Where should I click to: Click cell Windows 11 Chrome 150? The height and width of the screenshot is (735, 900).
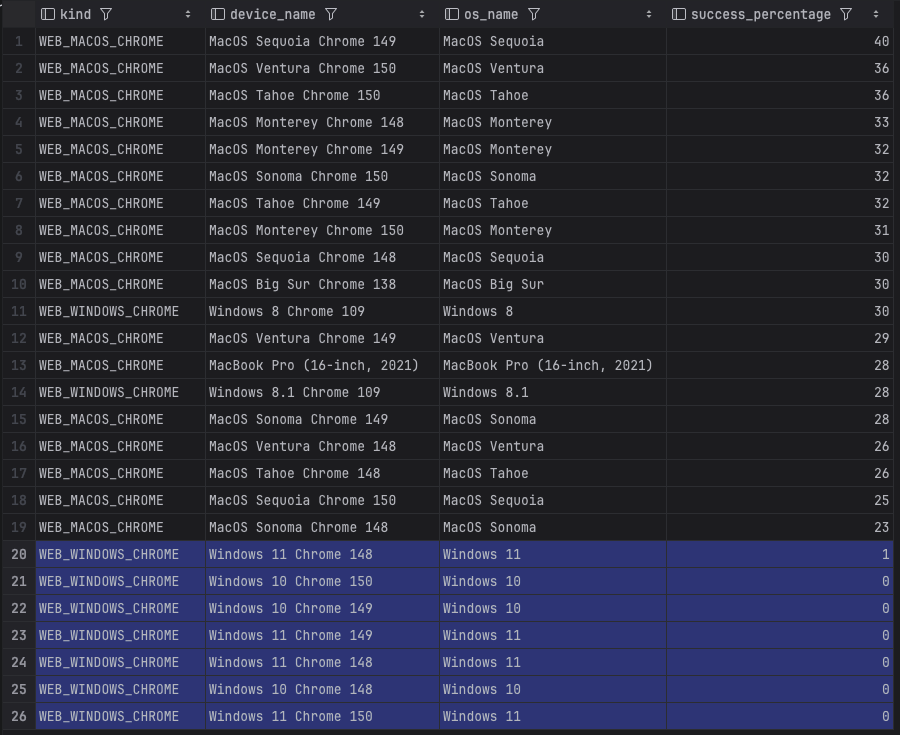[x=322, y=716]
